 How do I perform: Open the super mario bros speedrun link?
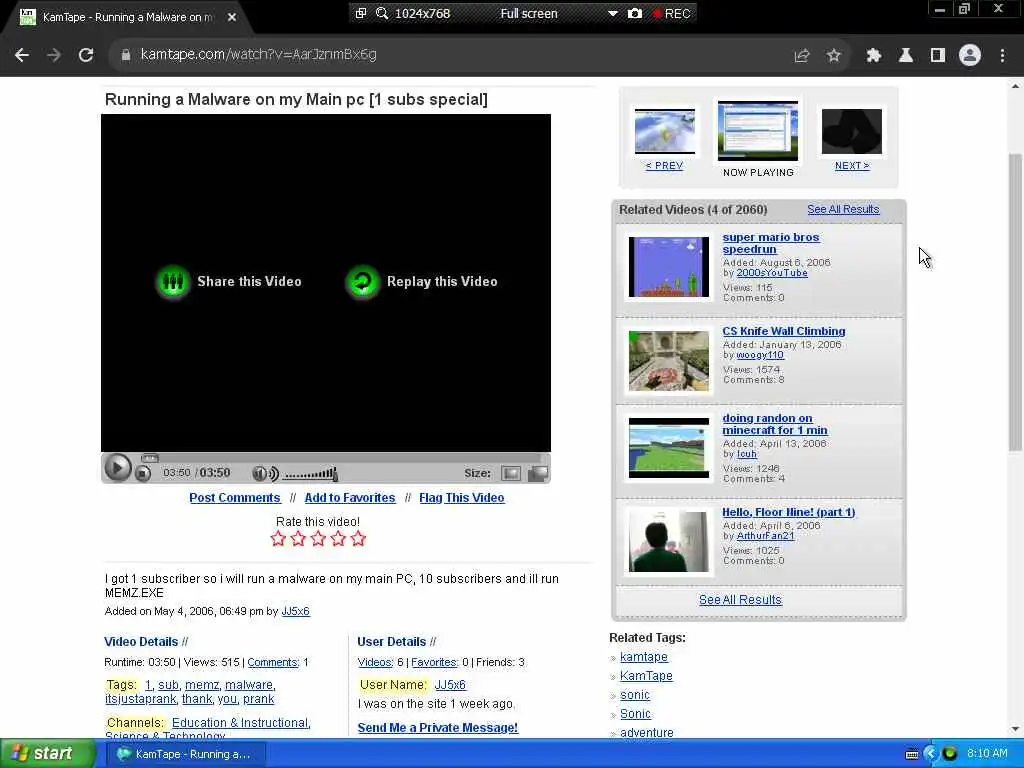click(771, 243)
